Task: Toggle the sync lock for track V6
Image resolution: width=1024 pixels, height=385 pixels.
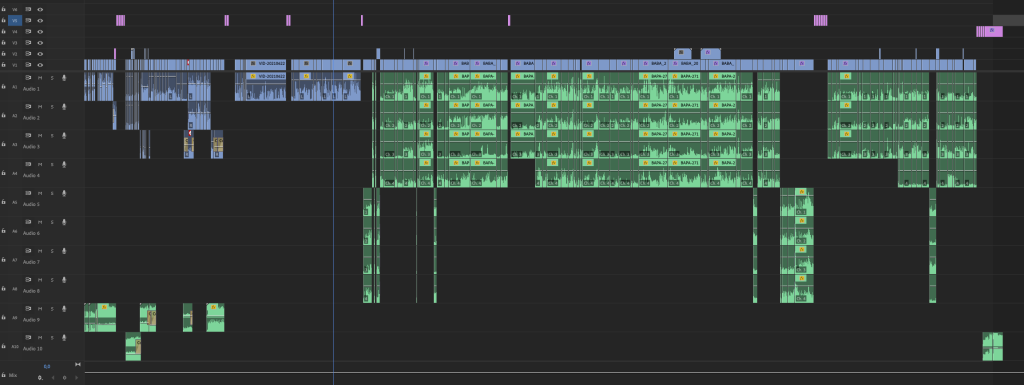Action: (28, 10)
